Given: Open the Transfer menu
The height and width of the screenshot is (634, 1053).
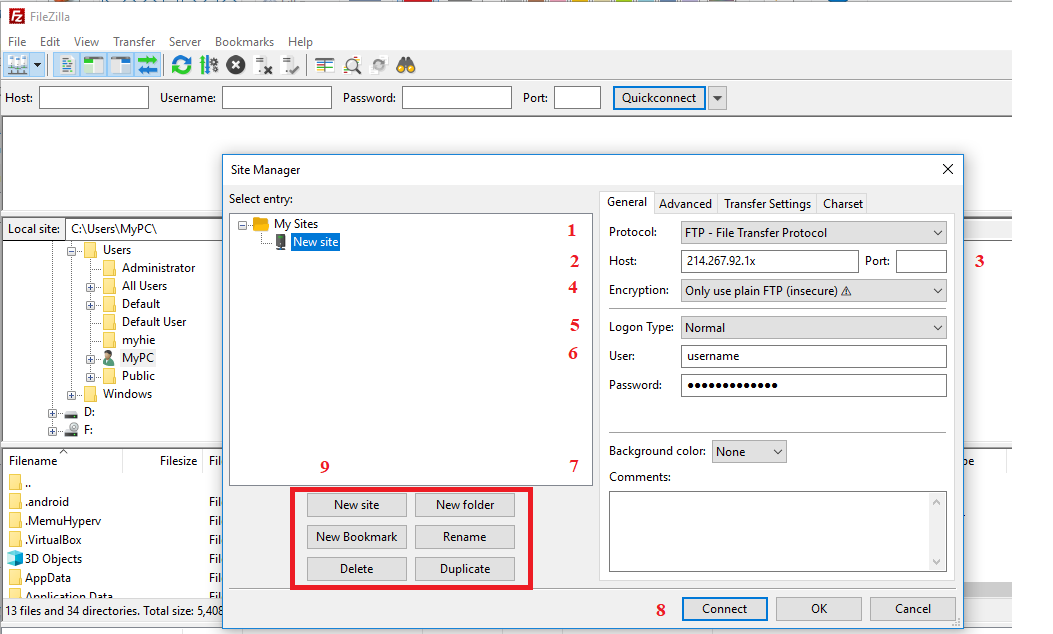Looking at the screenshot, I should (134, 42).
